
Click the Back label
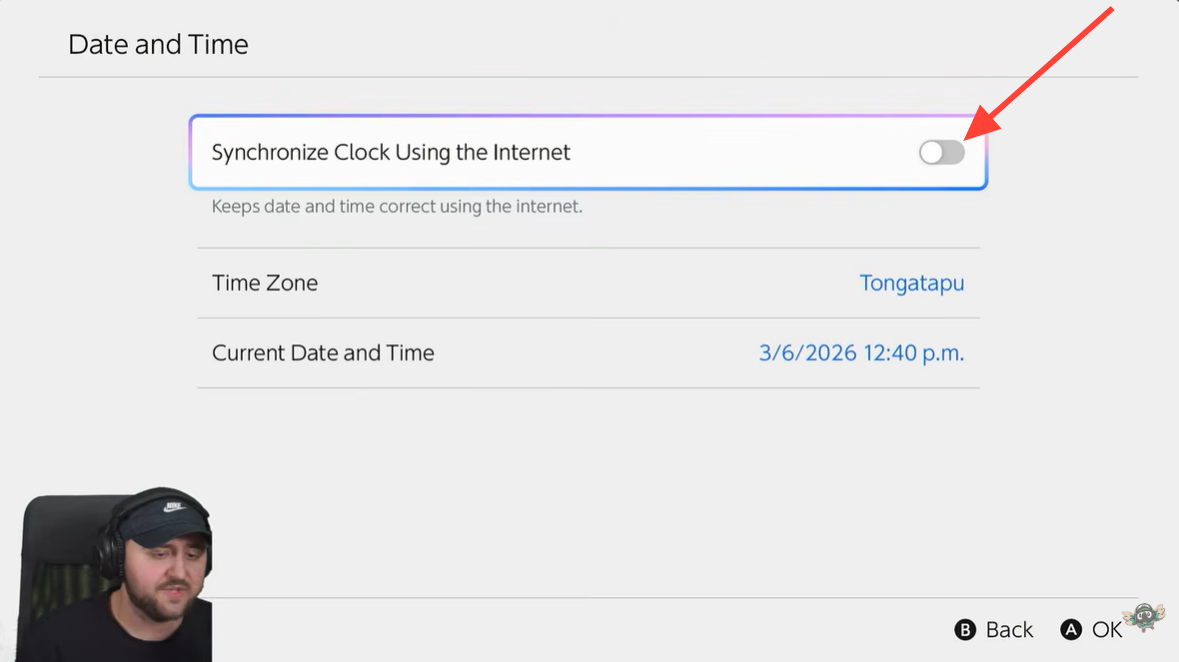1009,629
